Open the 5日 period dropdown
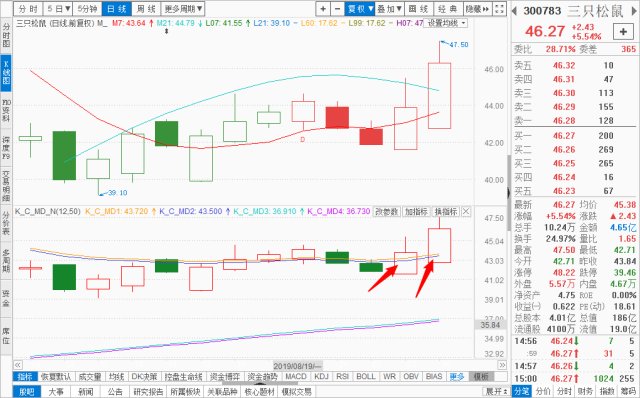Viewport: 640px width, 398px height. tap(58, 9)
